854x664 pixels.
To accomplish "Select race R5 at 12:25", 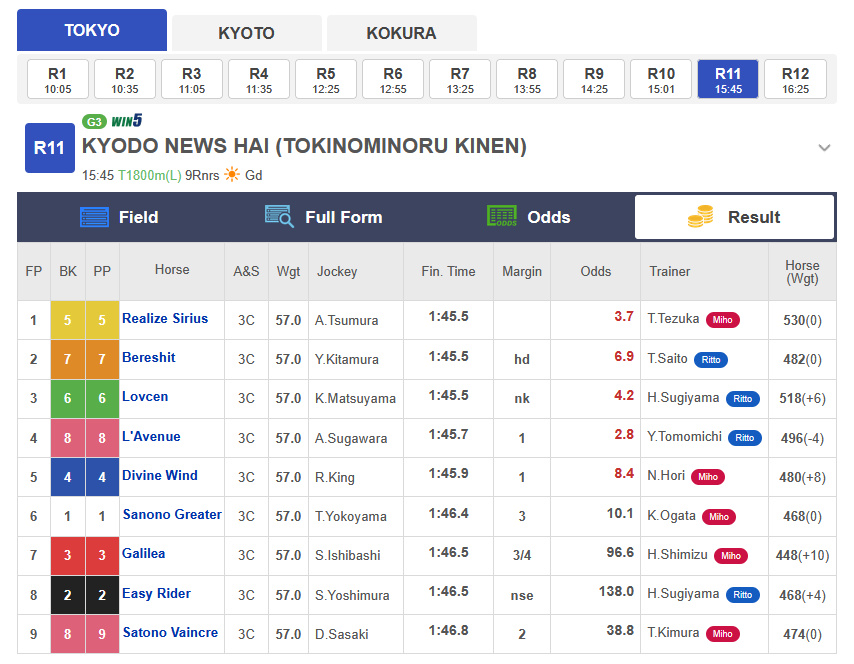I will tap(326, 80).
